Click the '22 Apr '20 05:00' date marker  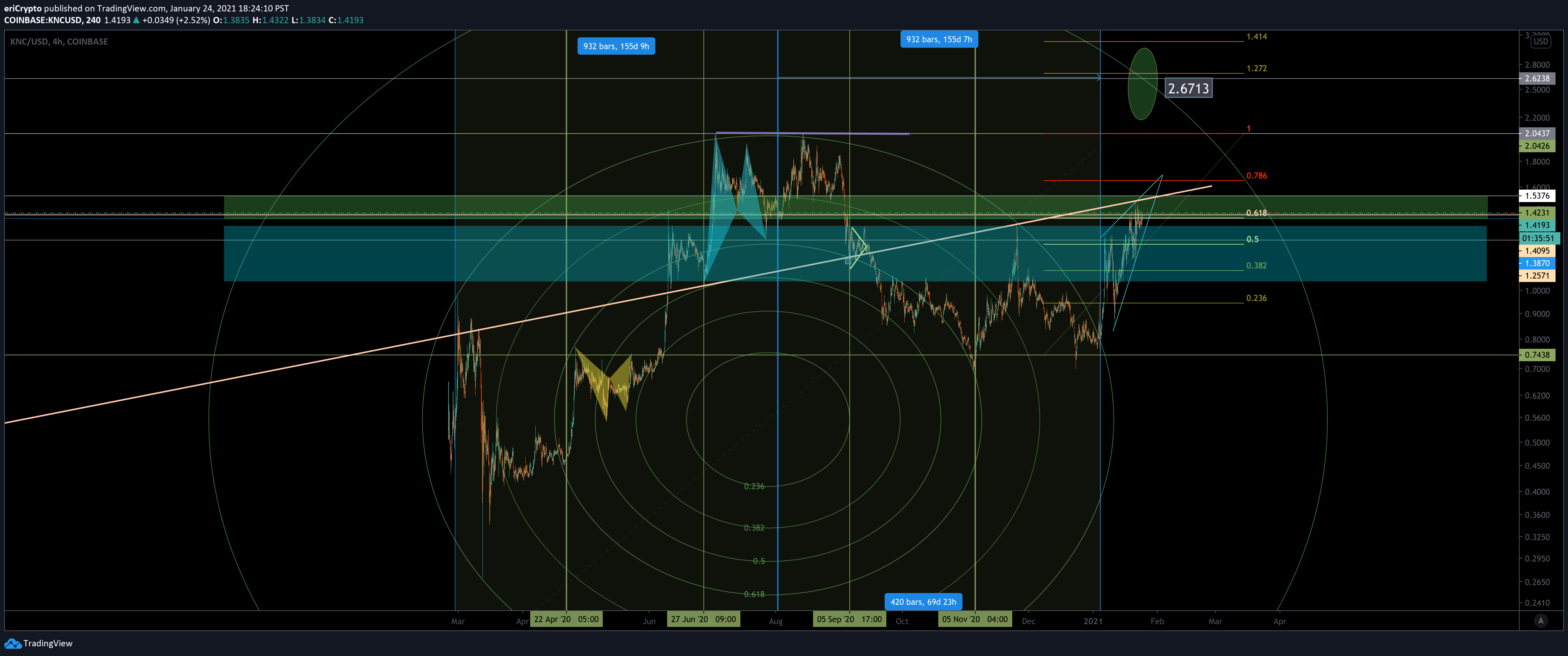(566, 619)
